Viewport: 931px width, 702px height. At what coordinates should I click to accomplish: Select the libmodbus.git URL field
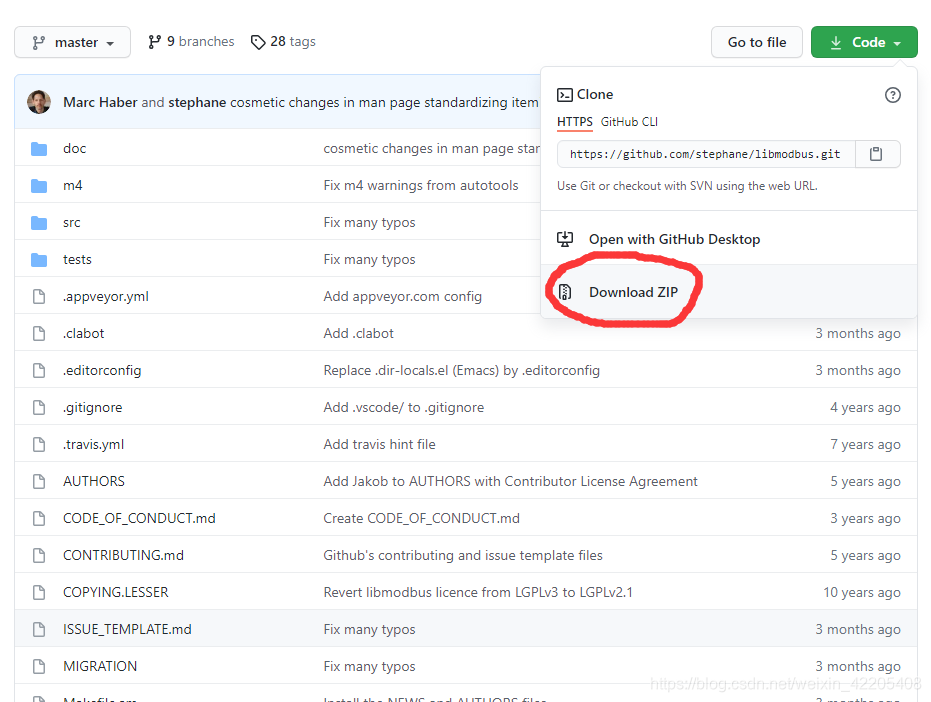[705, 154]
